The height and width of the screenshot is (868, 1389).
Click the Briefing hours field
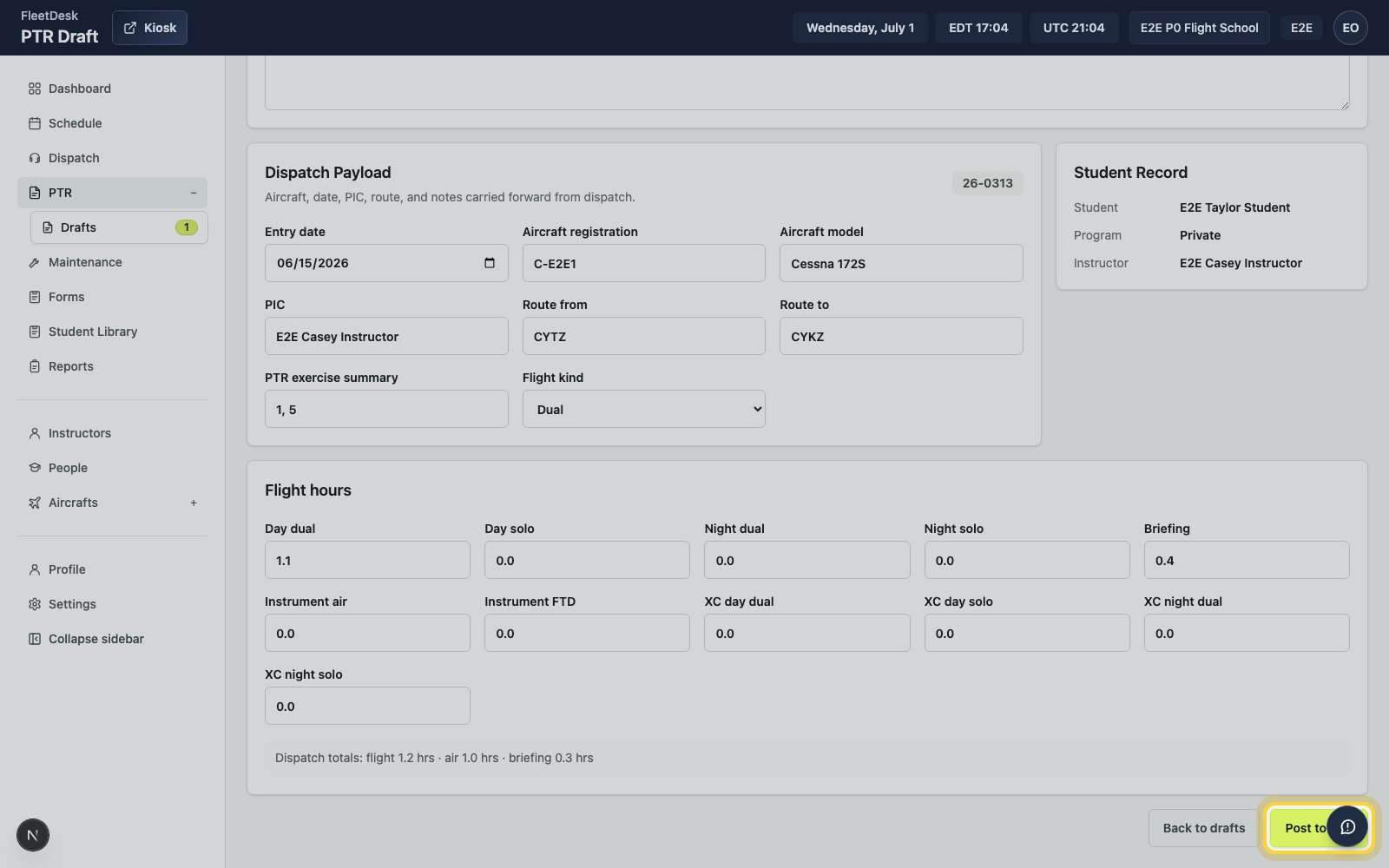(x=1247, y=560)
